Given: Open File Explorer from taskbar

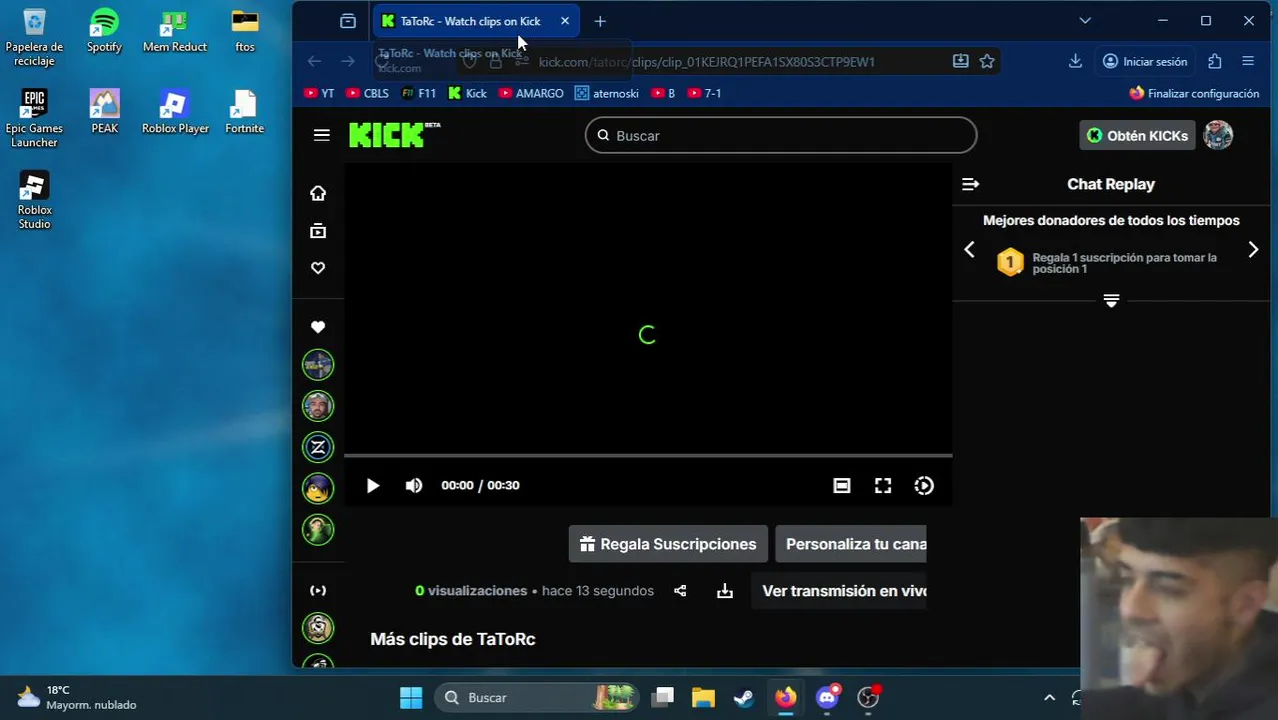Looking at the screenshot, I should [x=703, y=697].
